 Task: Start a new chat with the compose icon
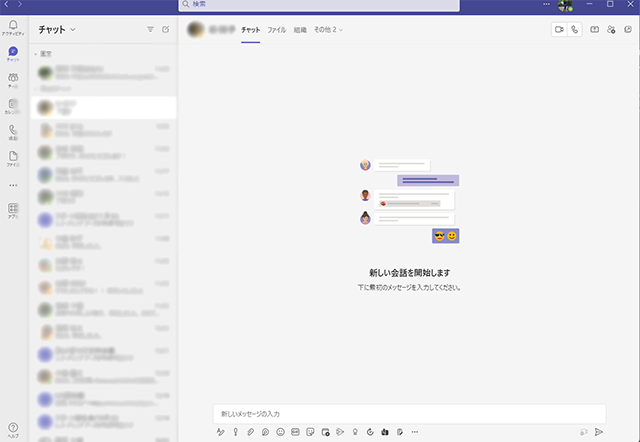coord(165,29)
